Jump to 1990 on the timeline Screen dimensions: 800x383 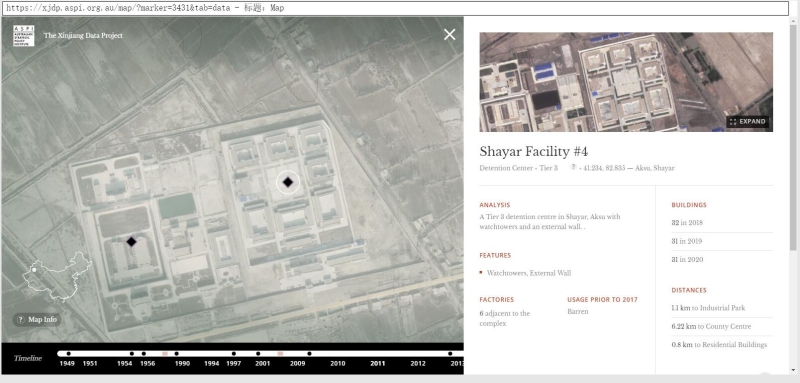pos(177,354)
